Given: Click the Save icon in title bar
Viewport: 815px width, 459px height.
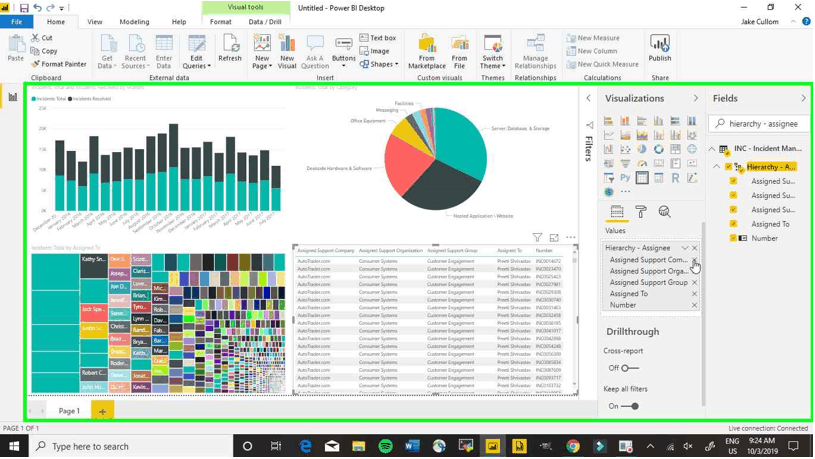Looking at the screenshot, I should point(24,8).
